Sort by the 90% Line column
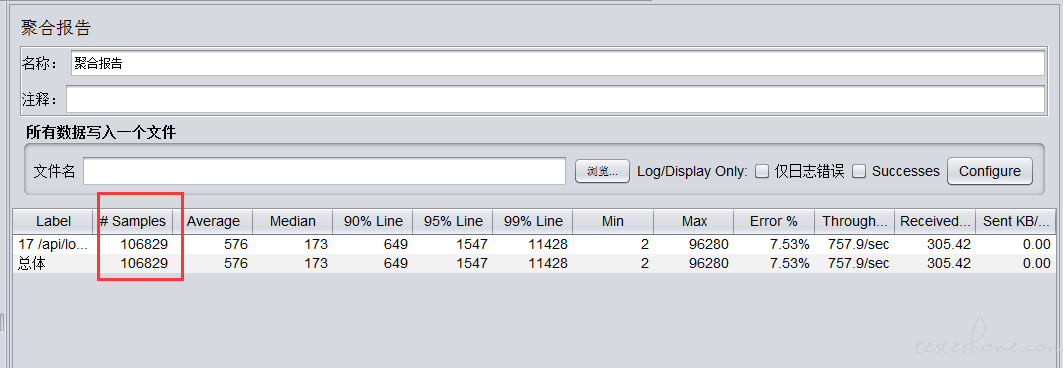Image resolution: width=1063 pixels, height=368 pixels. [x=373, y=221]
